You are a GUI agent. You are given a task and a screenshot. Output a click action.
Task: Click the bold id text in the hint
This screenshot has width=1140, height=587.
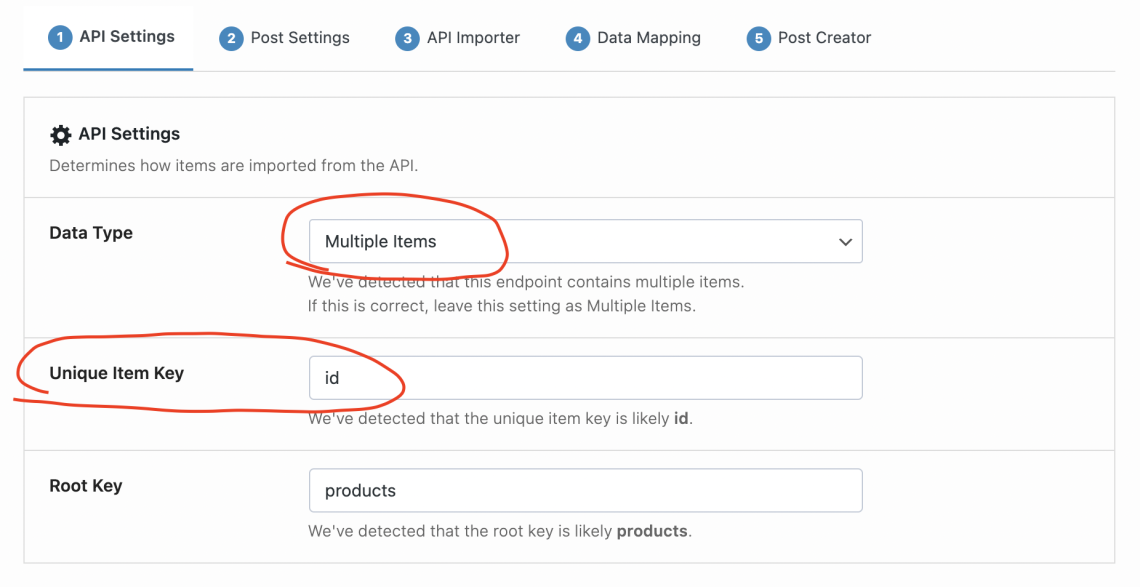click(x=680, y=418)
